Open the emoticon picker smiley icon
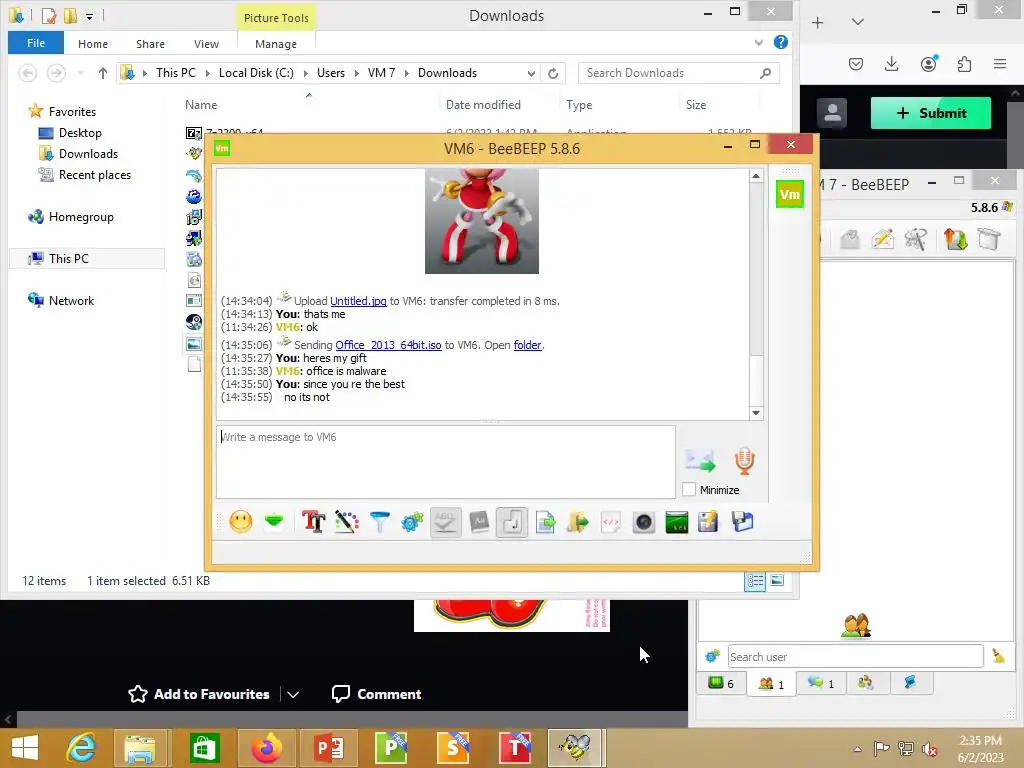 coord(240,522)
